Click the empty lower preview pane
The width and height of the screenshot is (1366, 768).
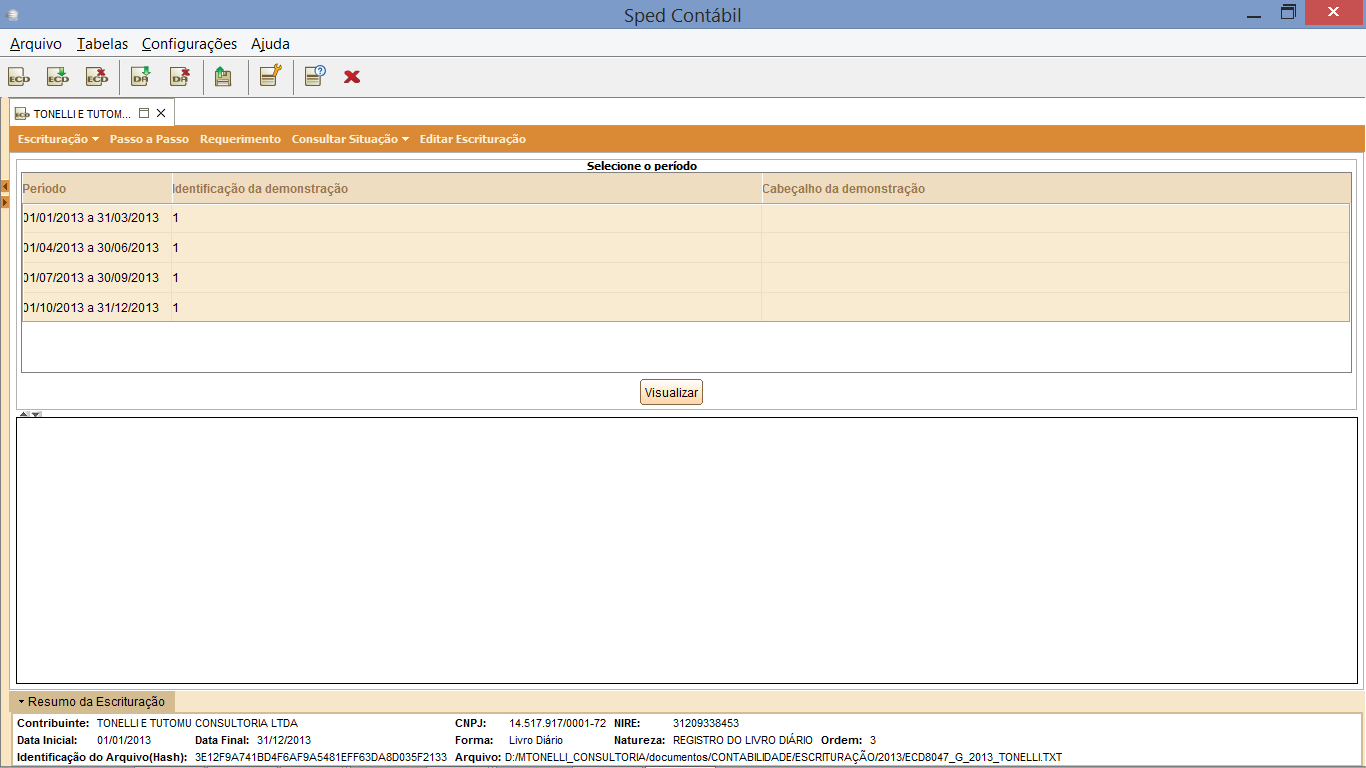686,551
